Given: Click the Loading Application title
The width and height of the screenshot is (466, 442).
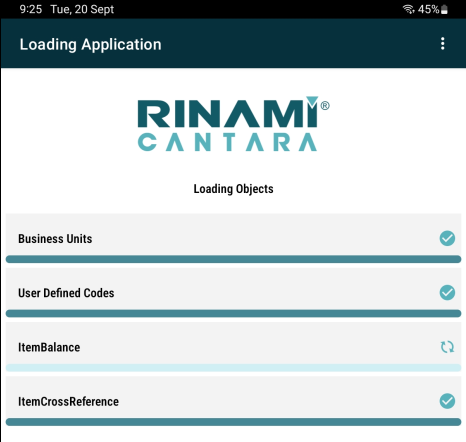Looking at the screenshot, I should pyautogui.click(x=90, y=44).
